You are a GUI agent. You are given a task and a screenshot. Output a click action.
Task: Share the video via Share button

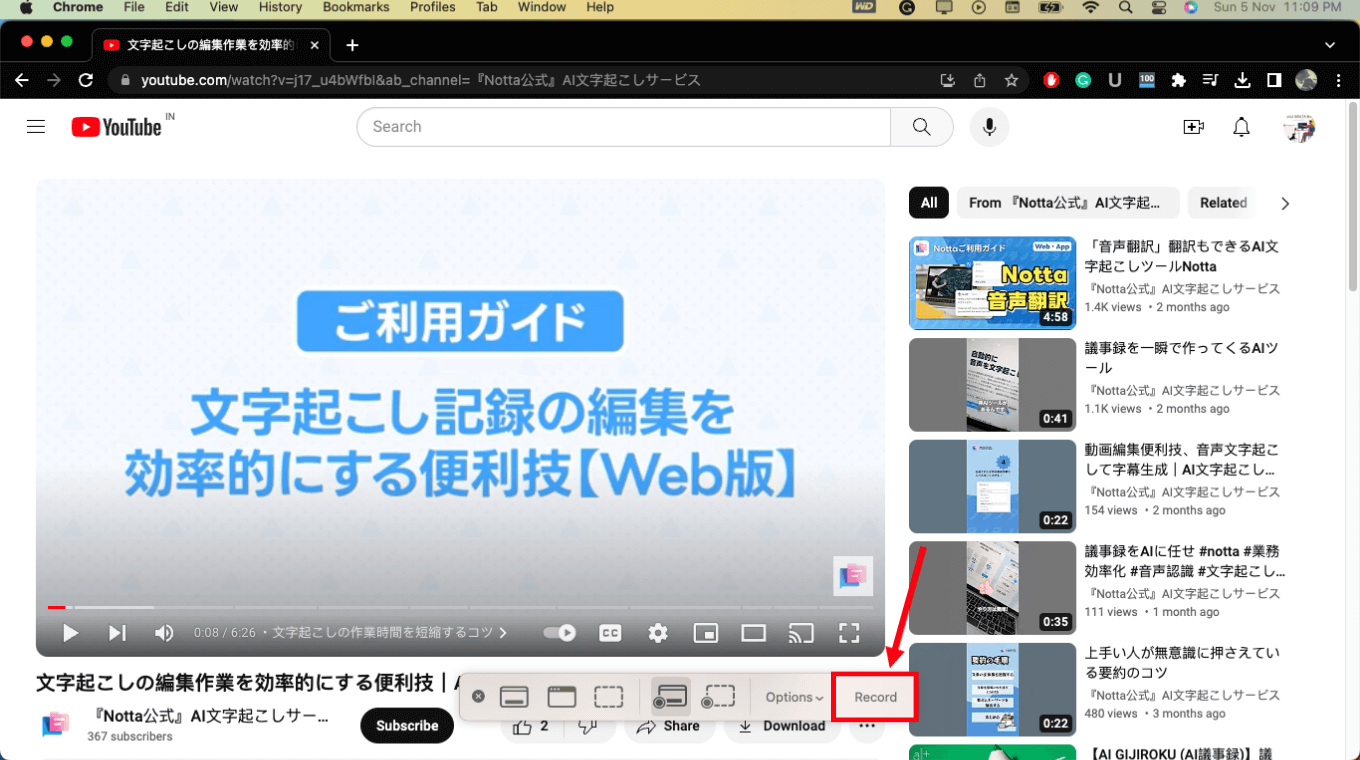click(x=669, y=726)
